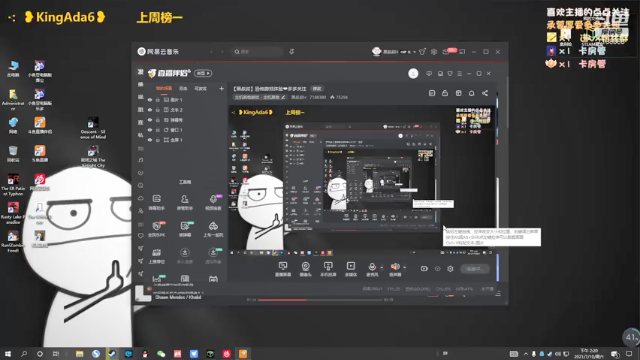Viewport: 640px width, 360px height.
Task: Hide the 图片 1 layer with its eye icon
Action: pyautogui.click(x=150, y=100)
